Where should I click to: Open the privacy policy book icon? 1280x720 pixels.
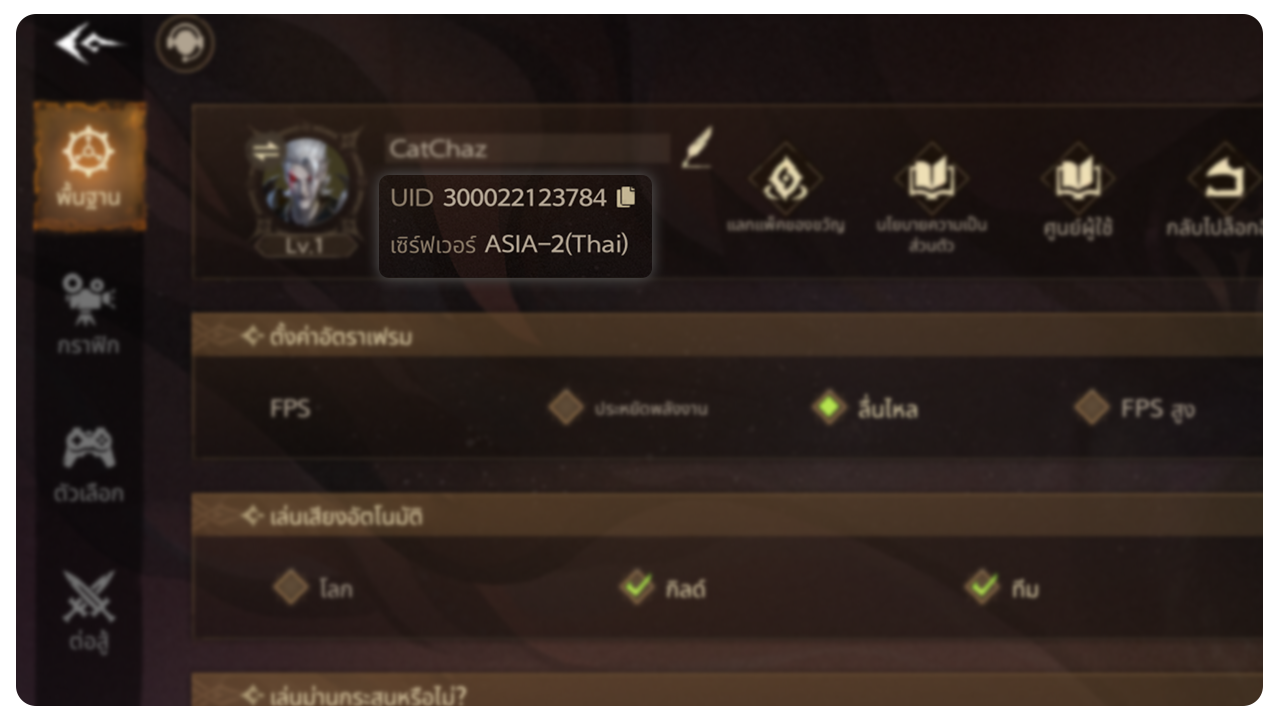931,180
